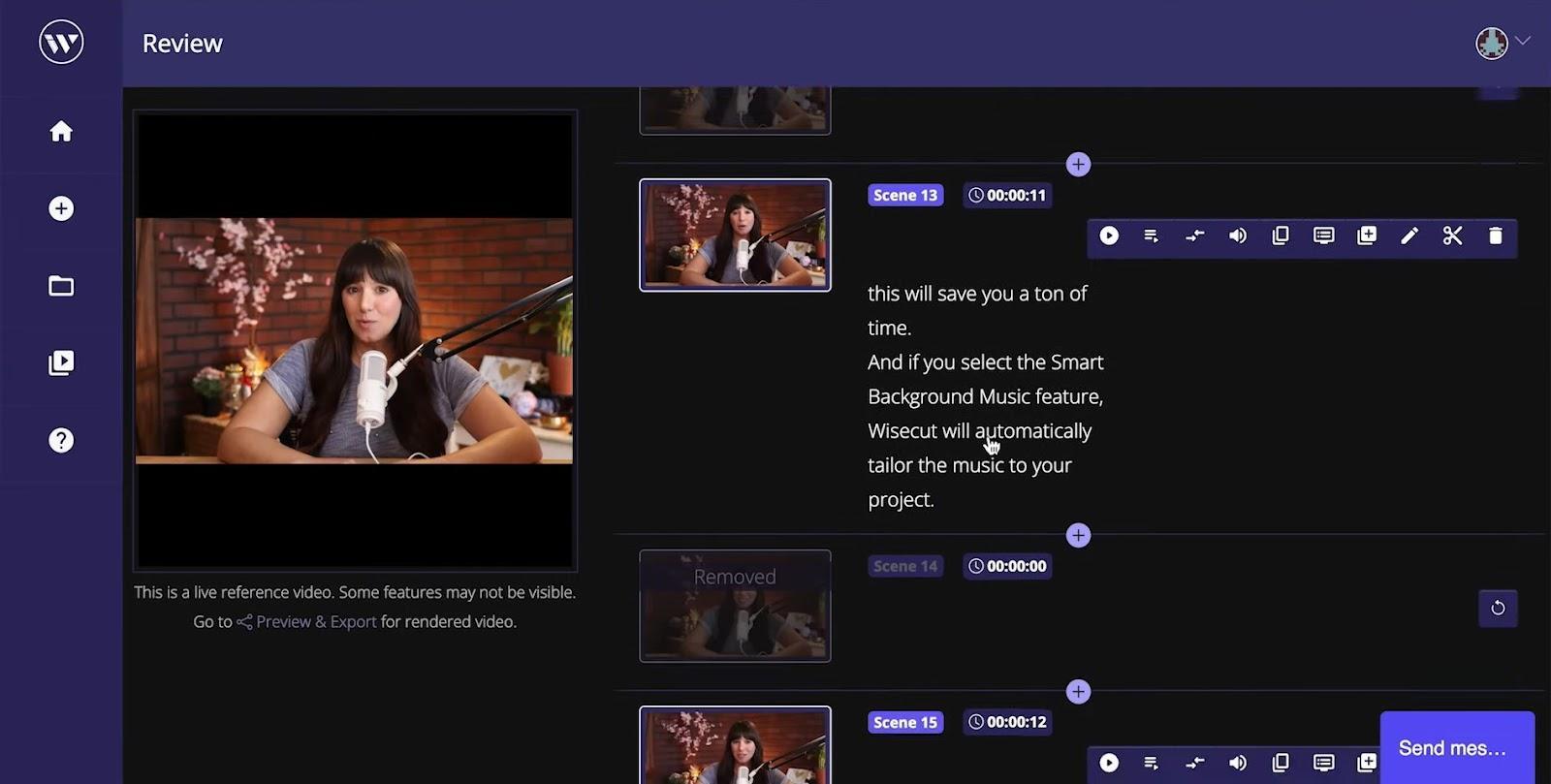The height and width of the screenshot is (784, 1551).
Task: Click the subtitles icon for Scene 15
Action: (1323, 763)
